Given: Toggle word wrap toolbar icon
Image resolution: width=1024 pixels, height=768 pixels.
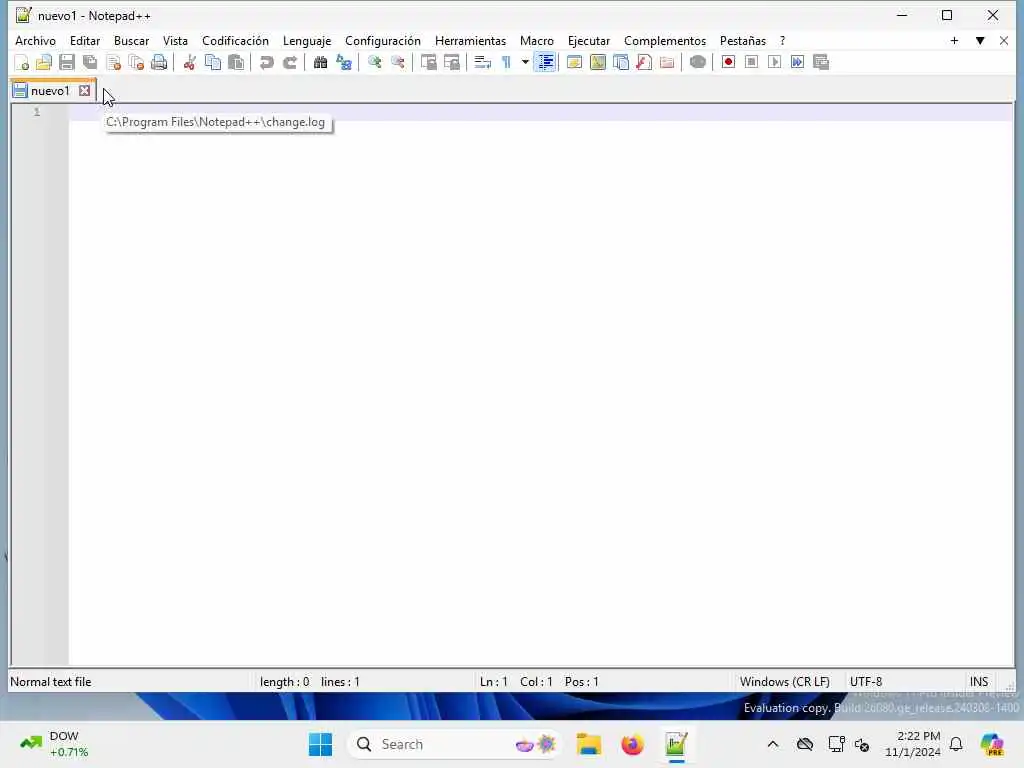Looking at the screenshot, I should pyautogui.click(x=483, y=63).
